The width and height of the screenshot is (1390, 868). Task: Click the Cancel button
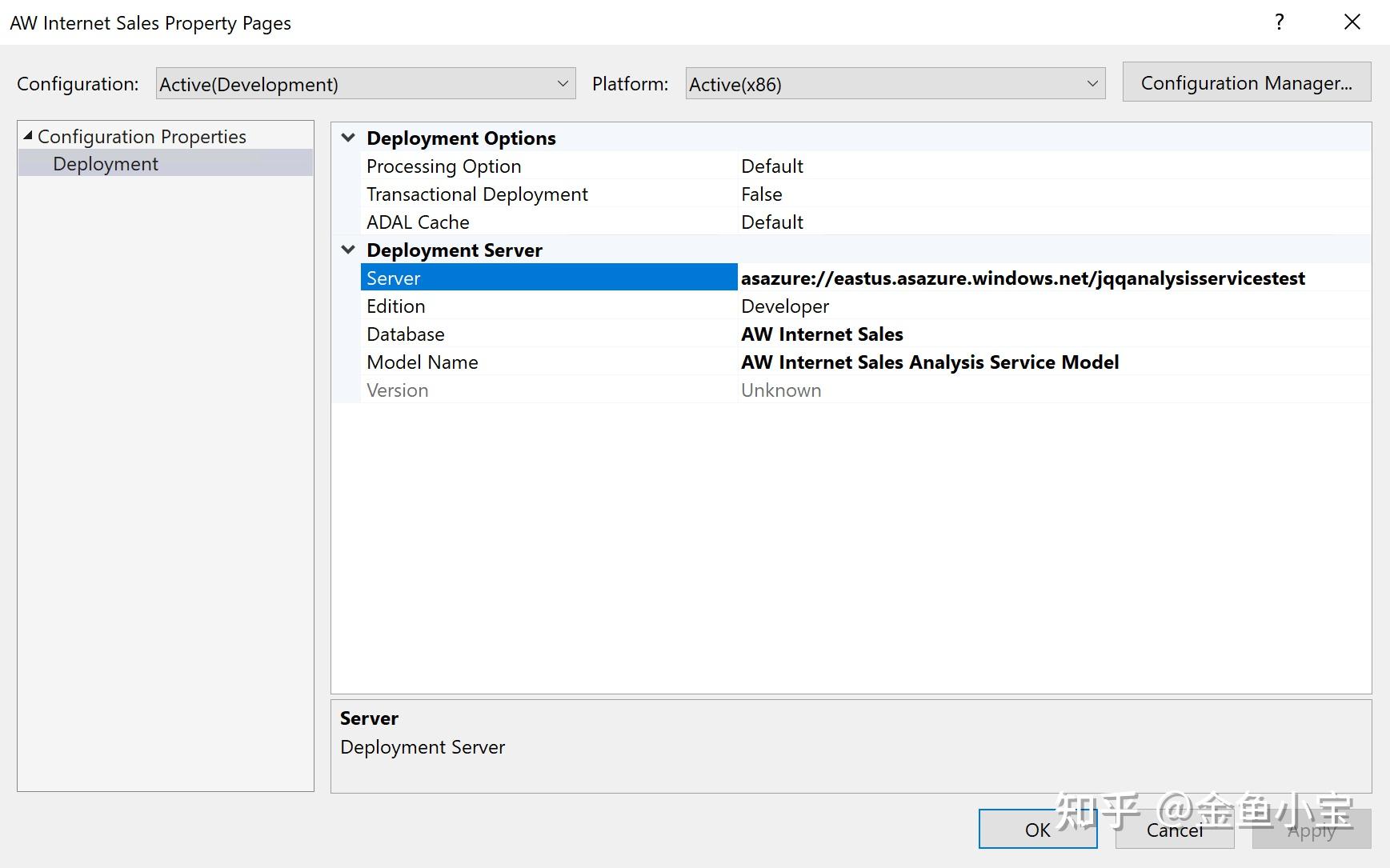(1173, 830)
